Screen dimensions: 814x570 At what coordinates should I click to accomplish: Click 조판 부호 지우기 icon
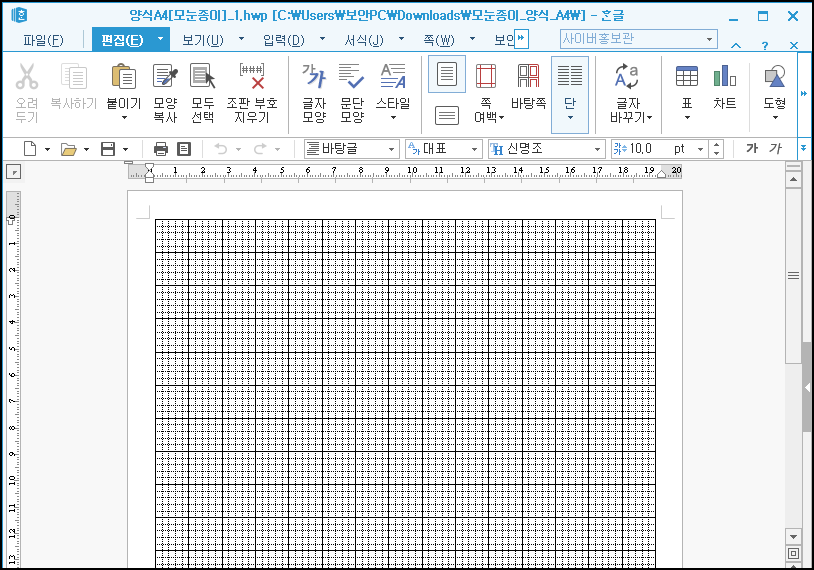coord(252,76)
